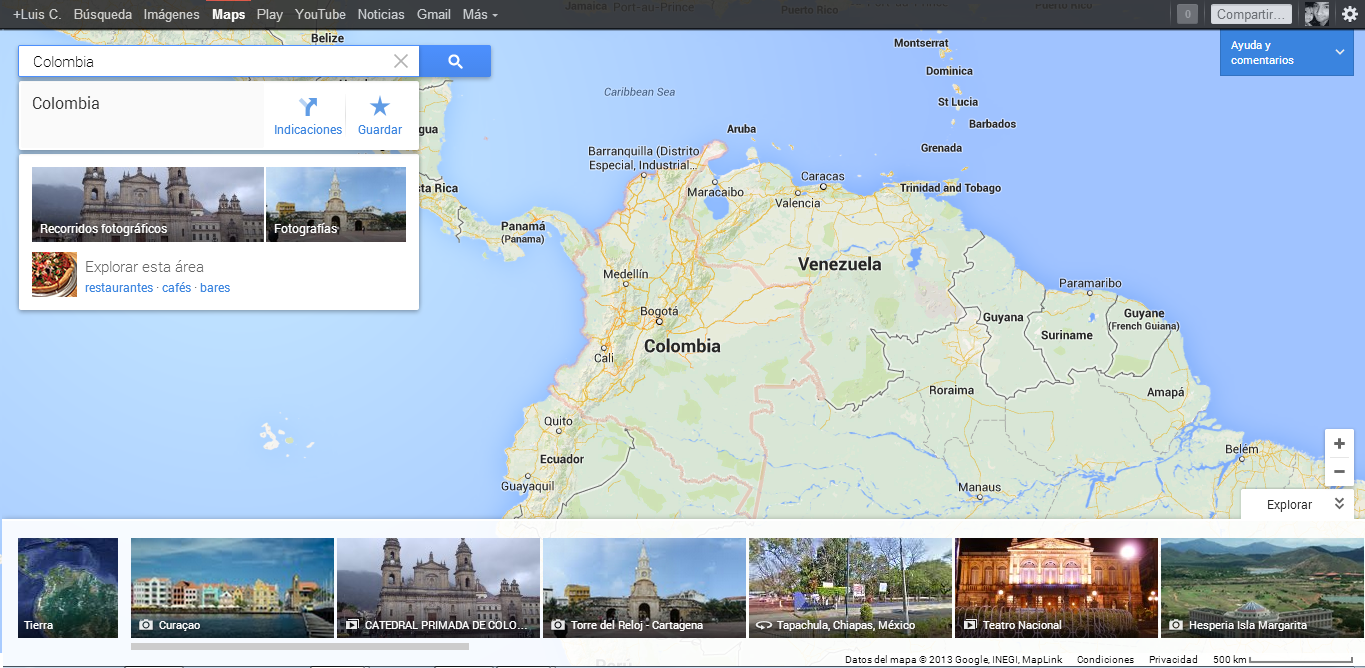
Task: Open the Curaçao photo
Action: tap(232, 588)
